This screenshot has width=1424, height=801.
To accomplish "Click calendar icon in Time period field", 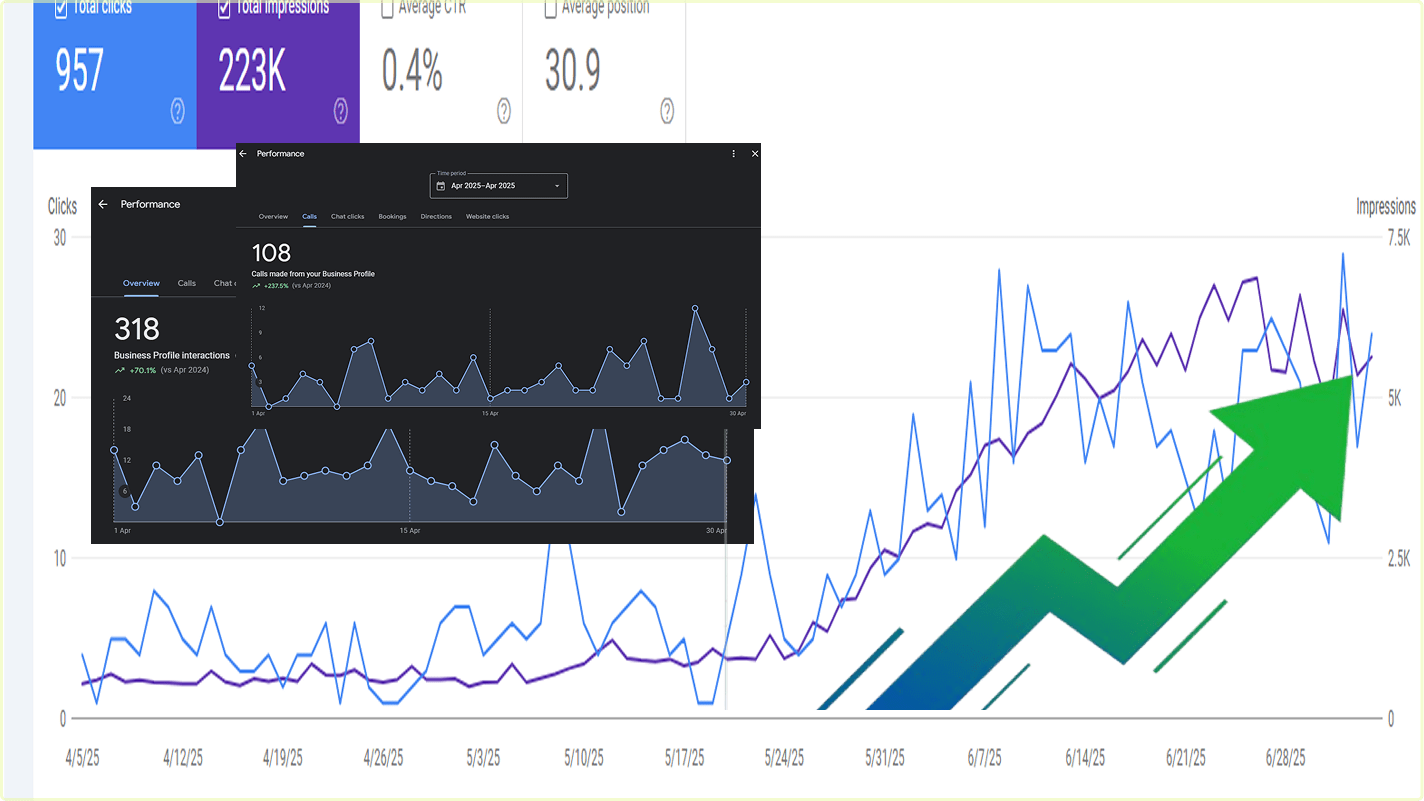I will click(x=441, y=186).
